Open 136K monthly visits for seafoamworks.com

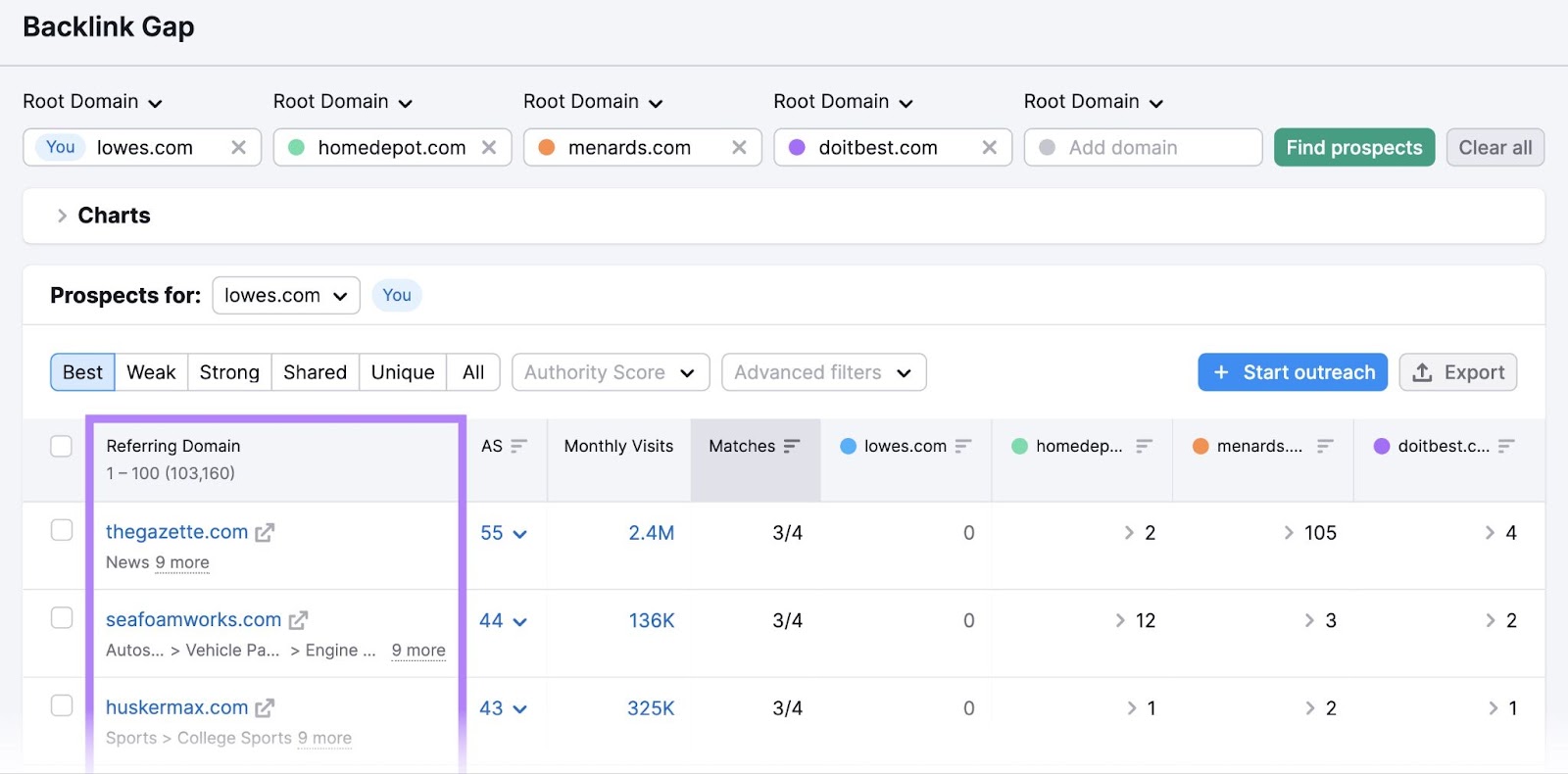click(x=651, y=620)
